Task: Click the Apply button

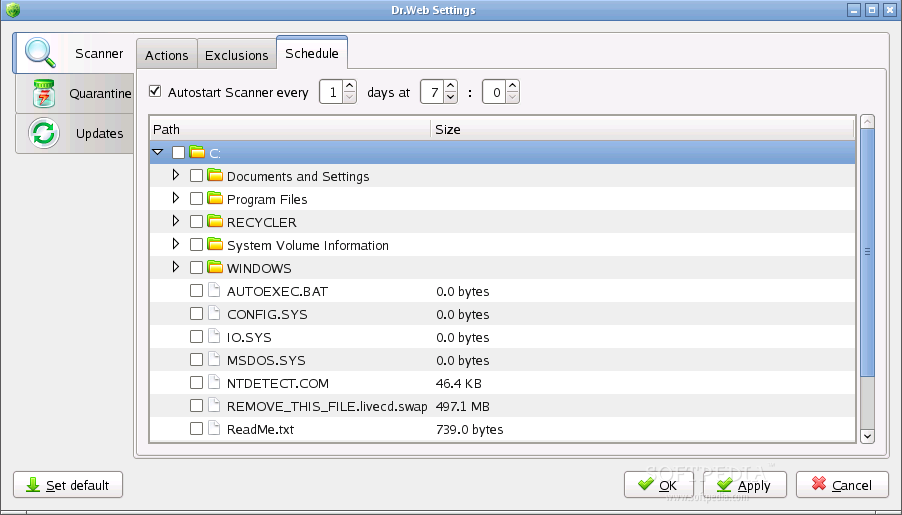Action: (744, 485)
